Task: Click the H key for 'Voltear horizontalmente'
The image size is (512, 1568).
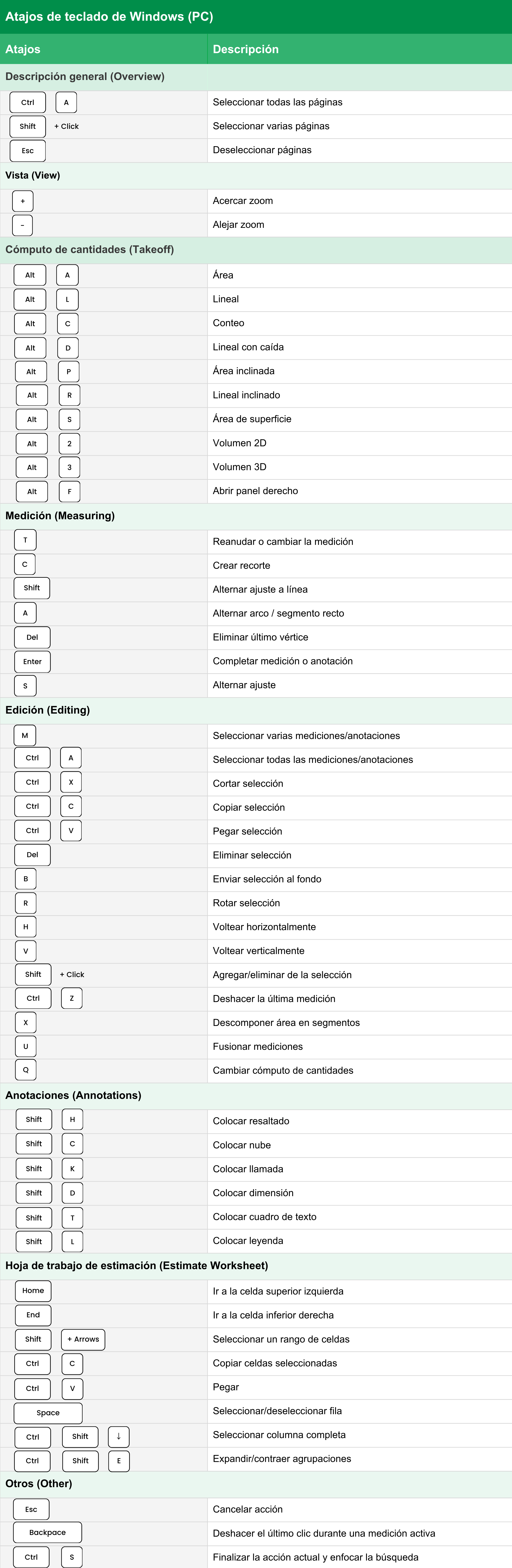Action: point(26,927)
